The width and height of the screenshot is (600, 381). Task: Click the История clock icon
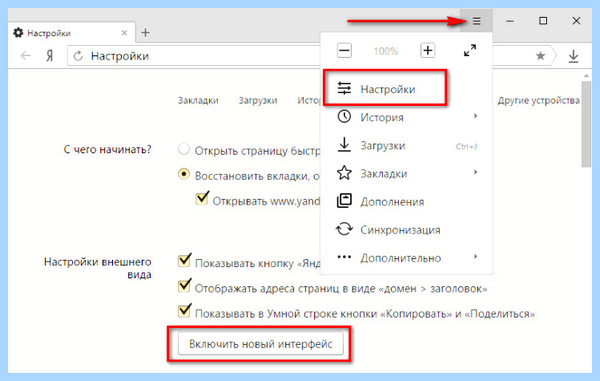point(344,116)
